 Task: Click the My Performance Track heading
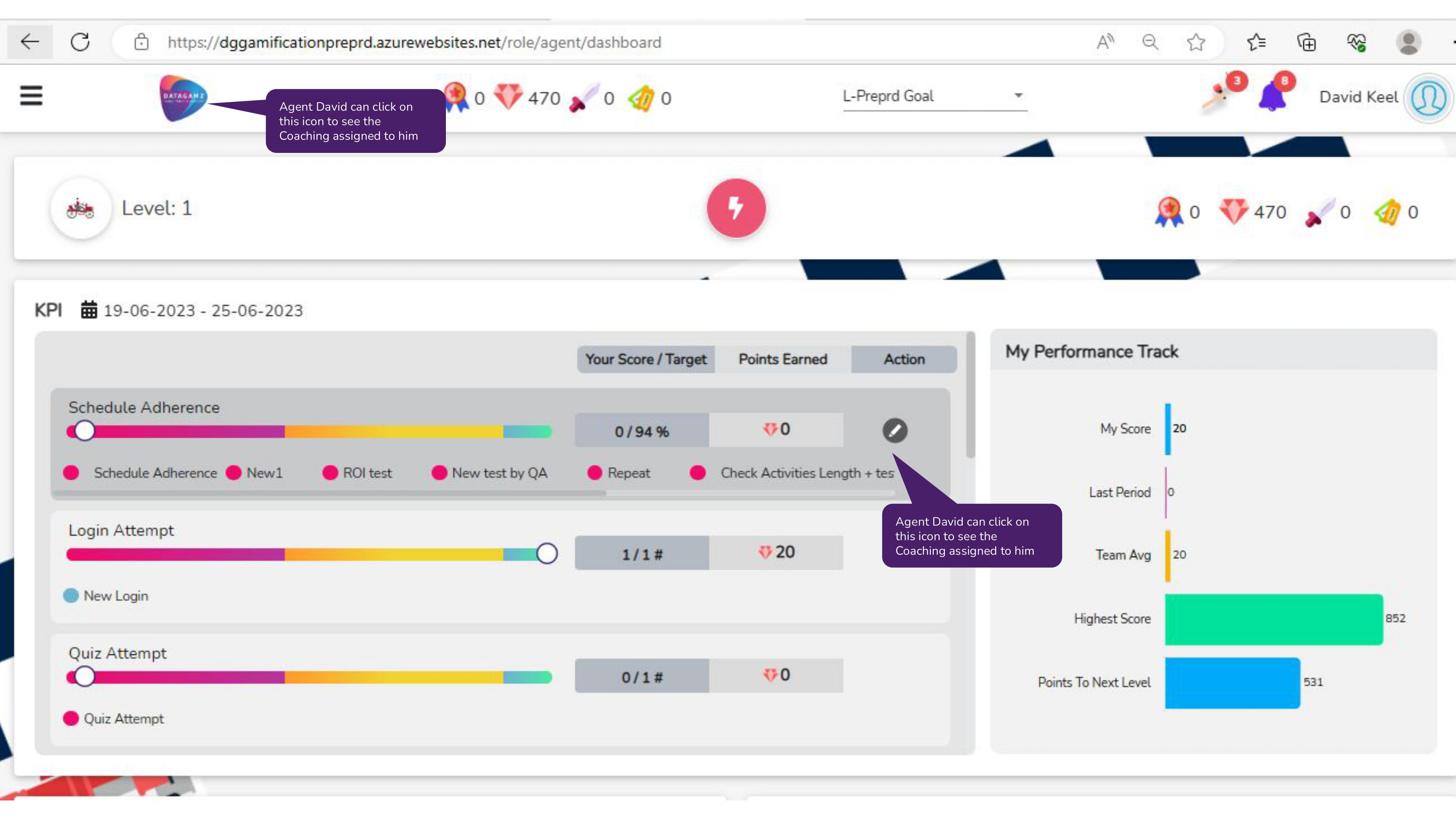click(1091, 352)
